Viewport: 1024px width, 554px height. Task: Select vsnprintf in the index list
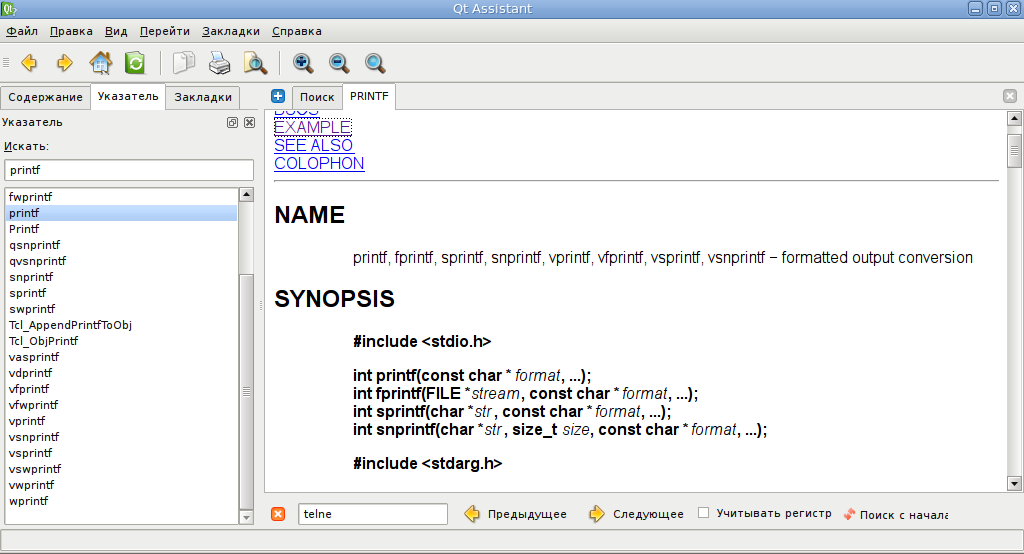point(121,437)
